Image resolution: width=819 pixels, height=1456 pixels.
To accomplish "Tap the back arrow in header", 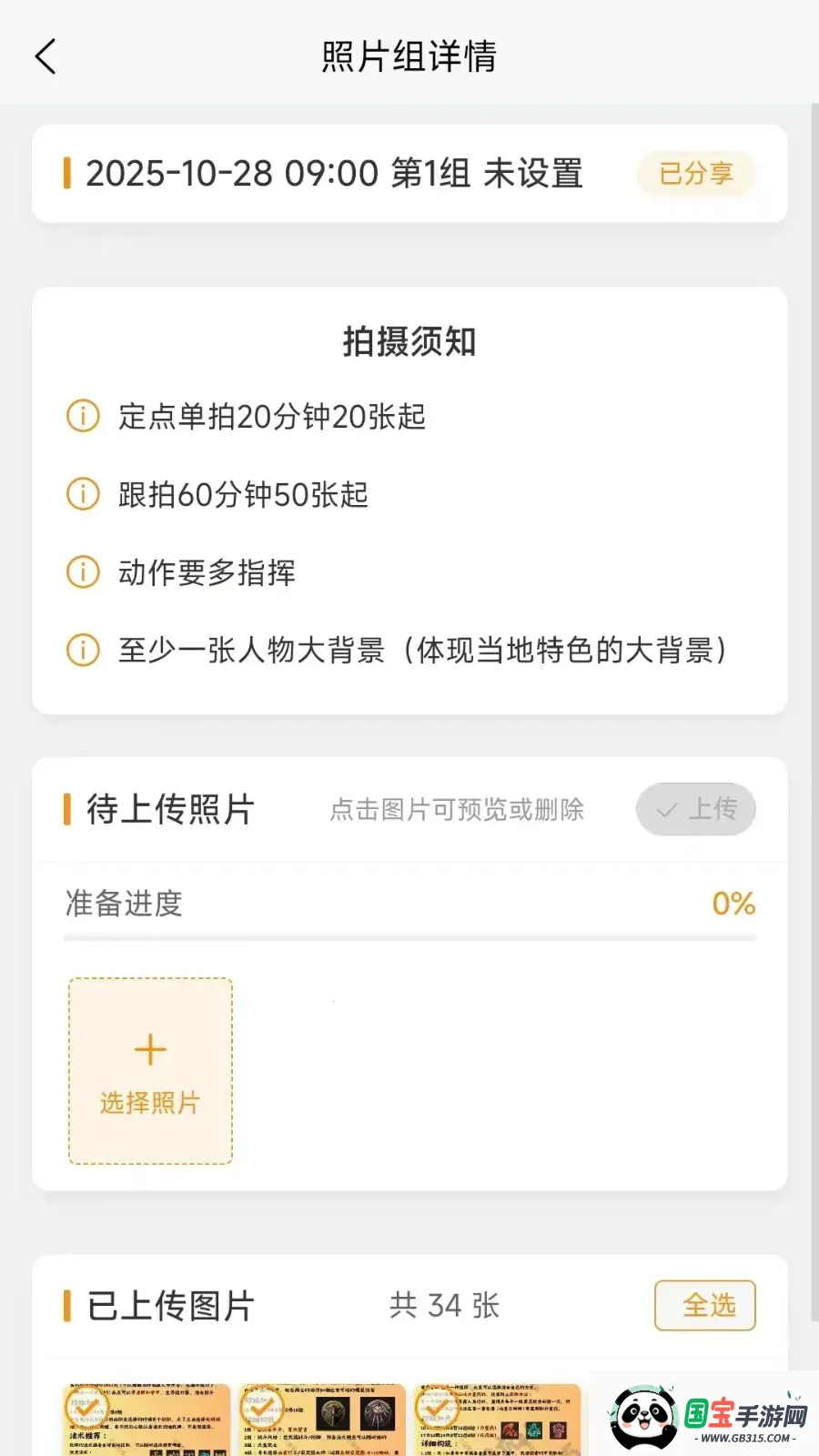I will pos(45,56).
